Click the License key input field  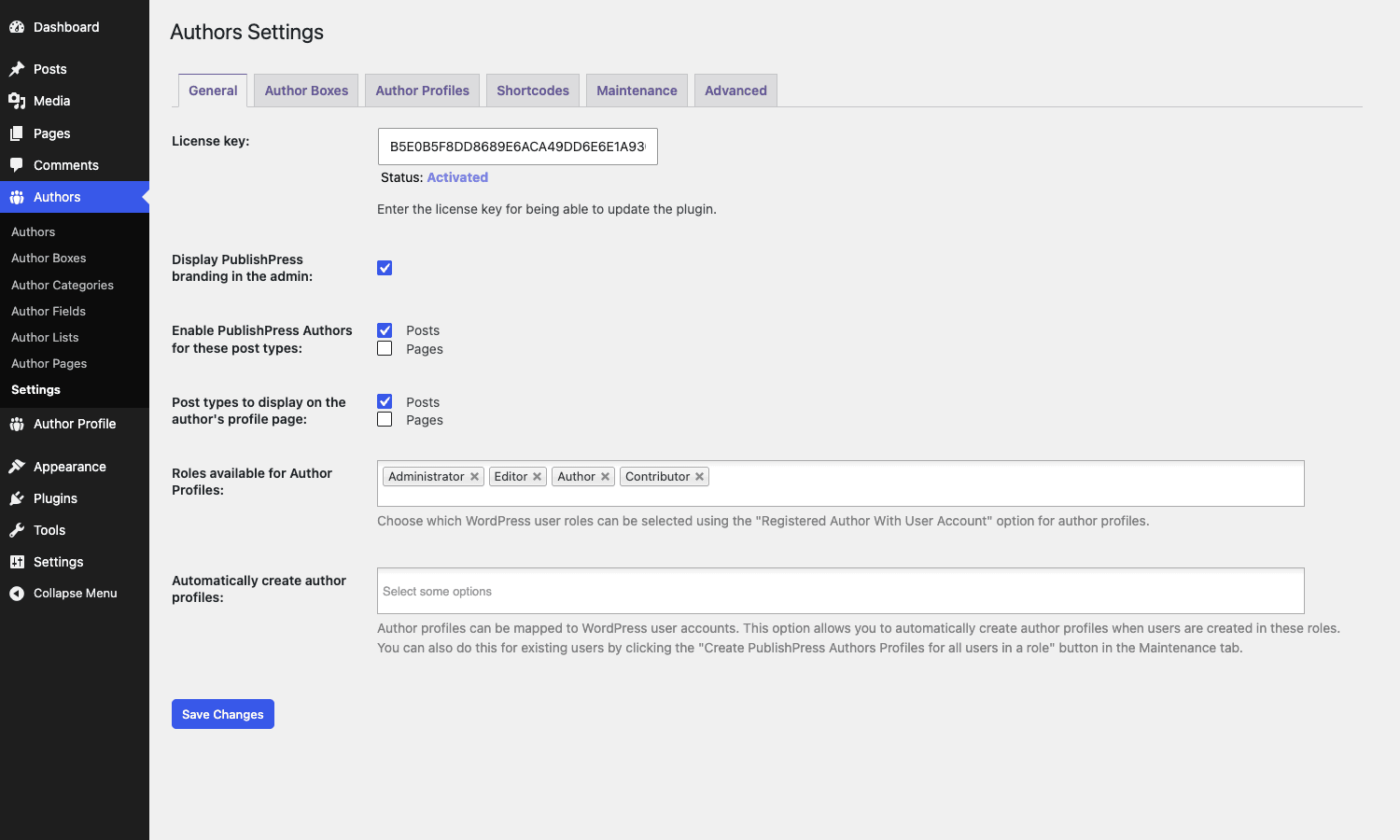coord(518,147)
